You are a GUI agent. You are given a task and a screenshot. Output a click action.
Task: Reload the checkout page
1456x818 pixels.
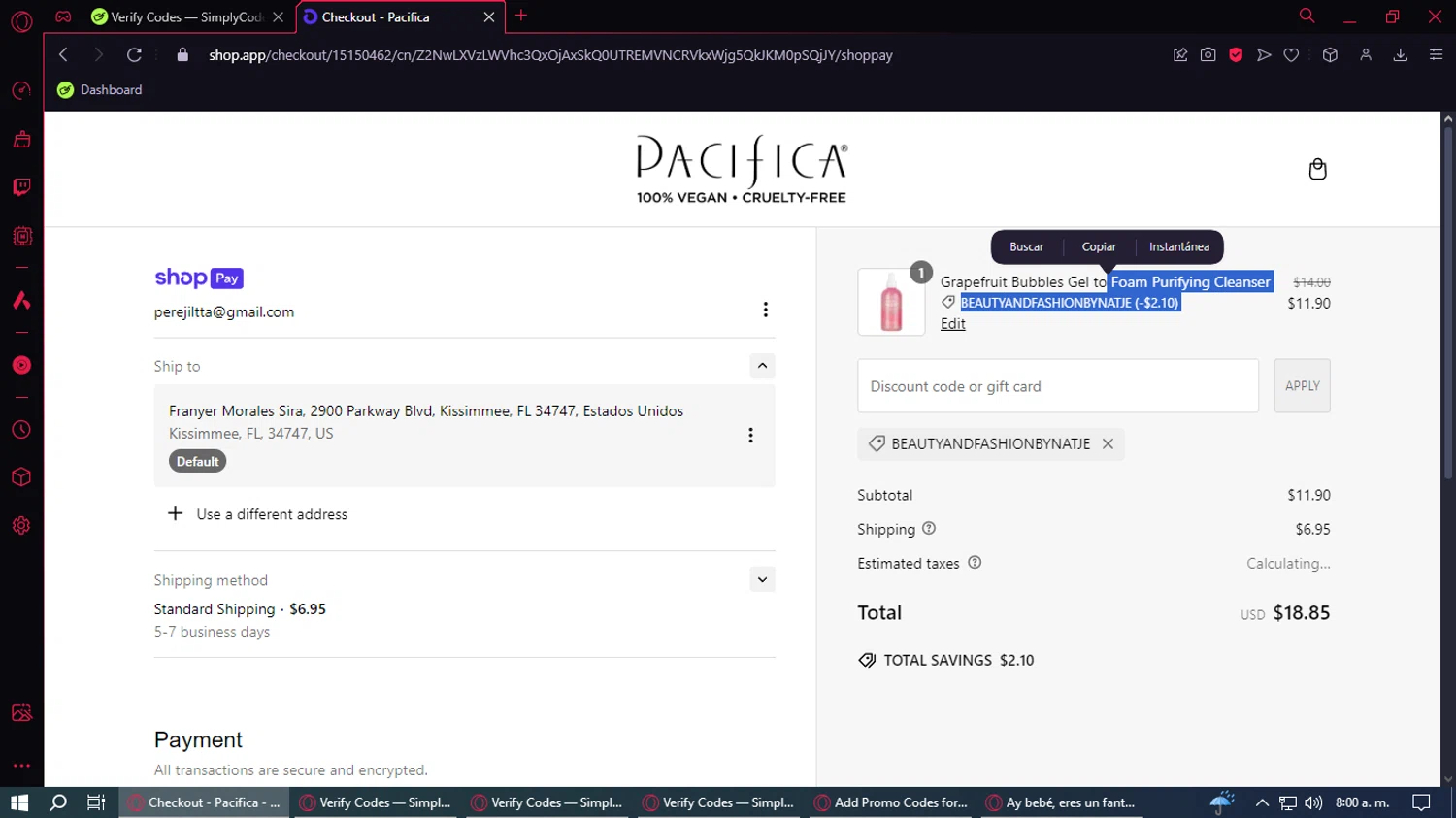pyautogui.click(x=134, y=55)
